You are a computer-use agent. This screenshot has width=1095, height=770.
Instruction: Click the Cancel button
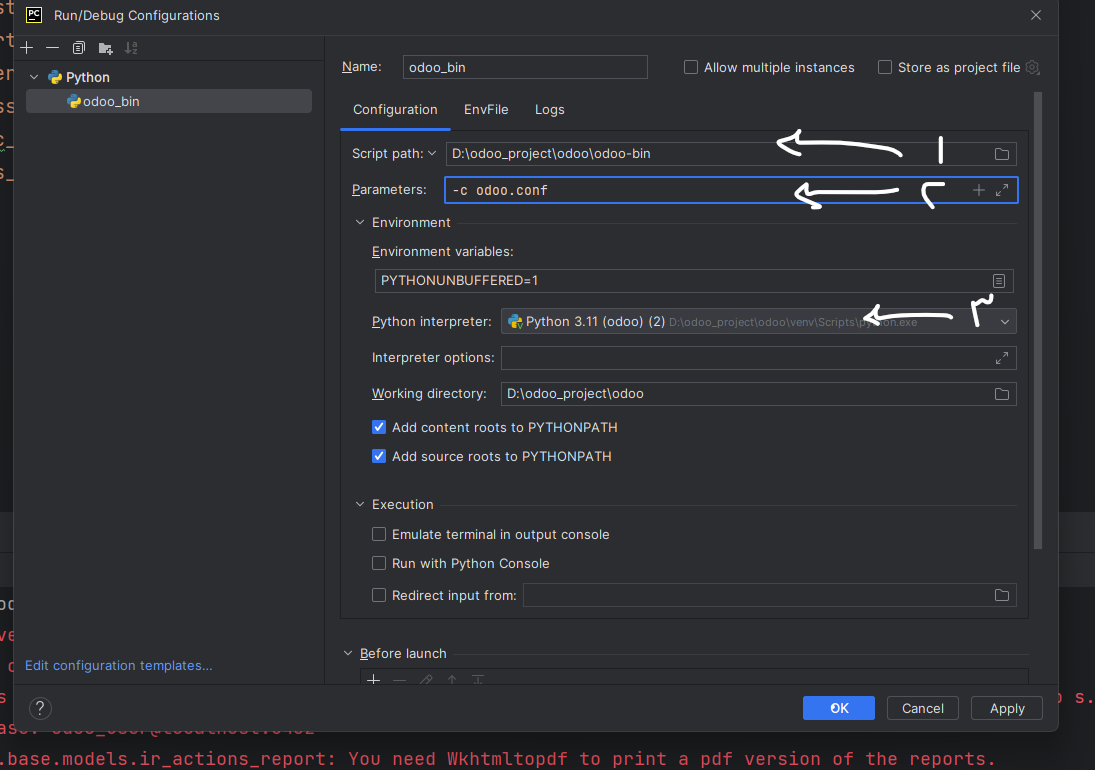pyautogui.click(x=923, y=708)
